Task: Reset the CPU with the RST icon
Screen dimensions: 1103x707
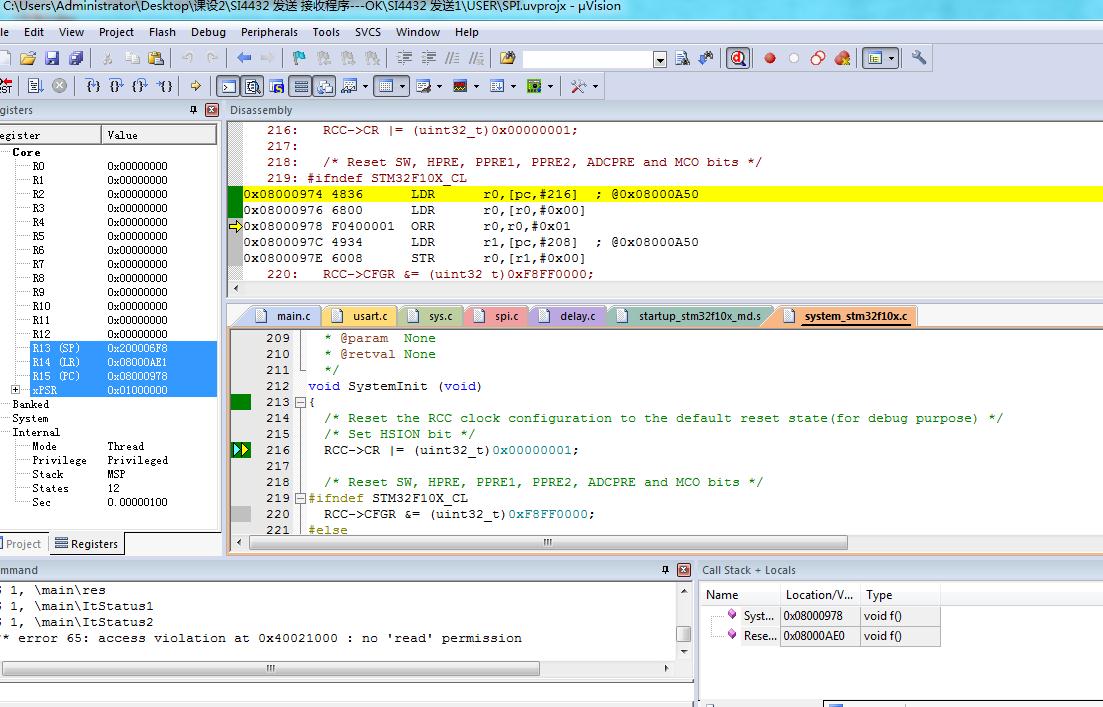Action: [x=6, y=86]
